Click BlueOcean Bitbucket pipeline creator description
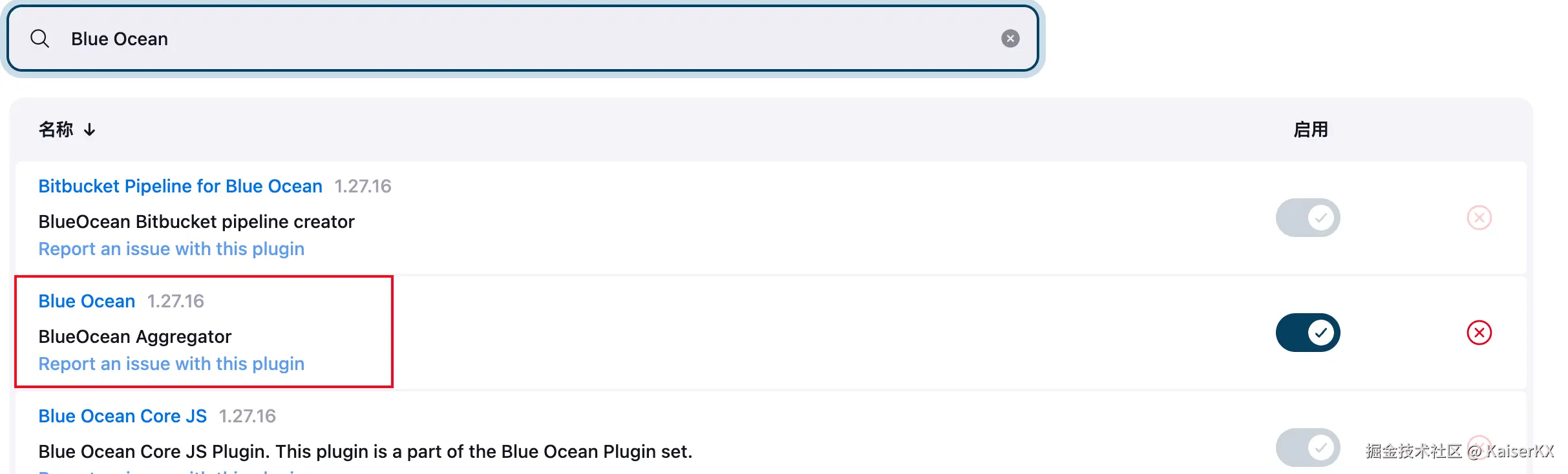The image size is (1568, 474). click(196, 222)
